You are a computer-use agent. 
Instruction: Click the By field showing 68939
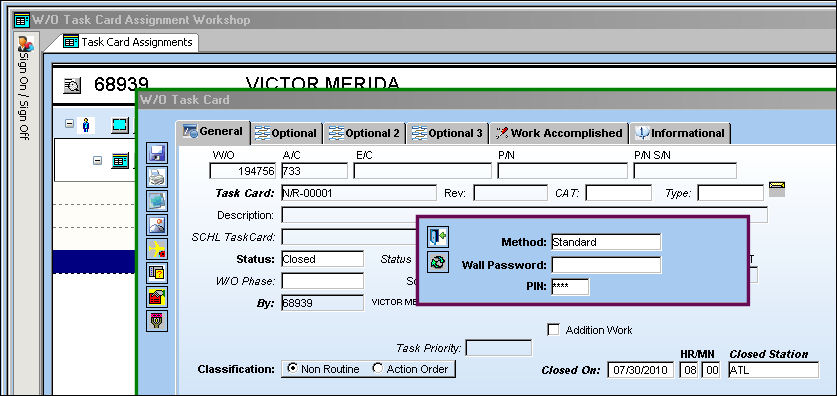(x=322, y=303)
